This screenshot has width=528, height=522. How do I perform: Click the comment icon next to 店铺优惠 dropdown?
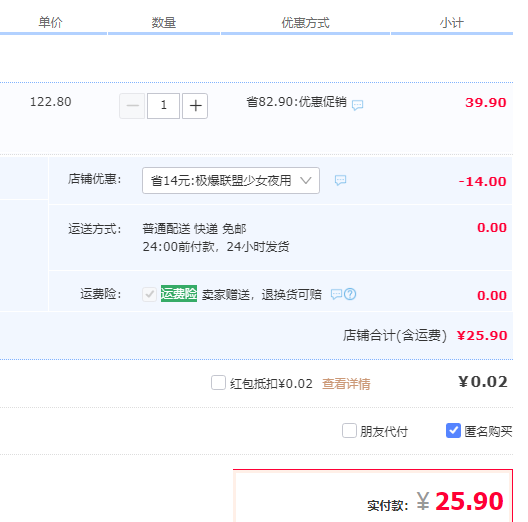point(340,180)
